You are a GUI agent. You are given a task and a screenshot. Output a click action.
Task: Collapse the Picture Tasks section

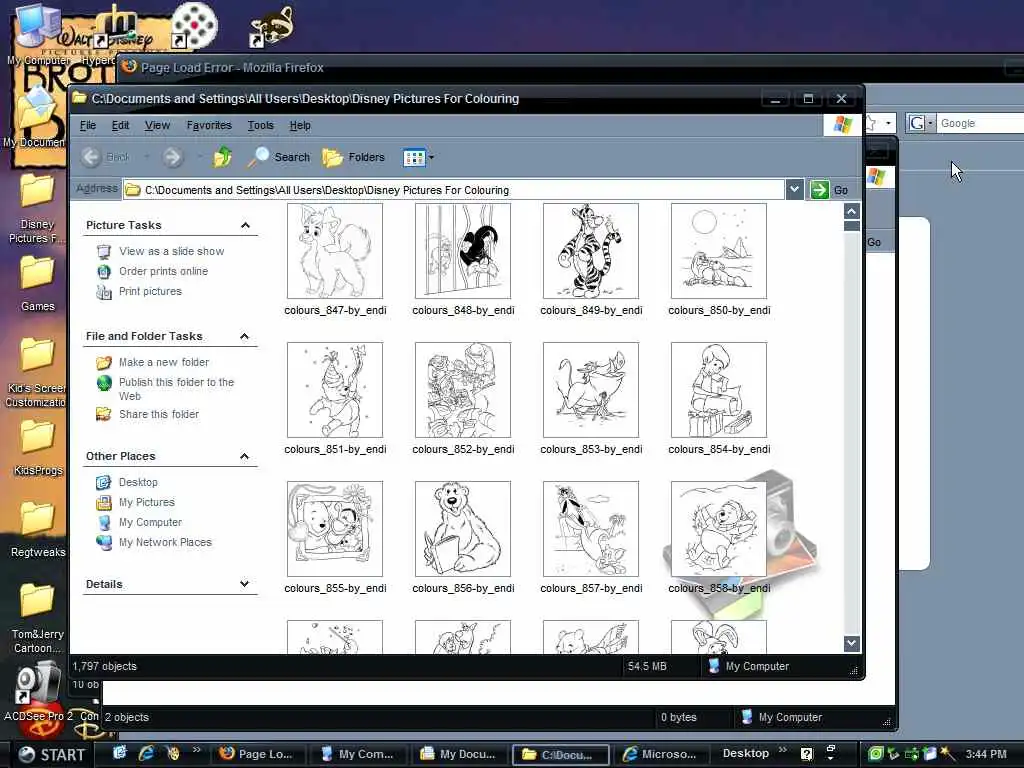click(246, 225)
